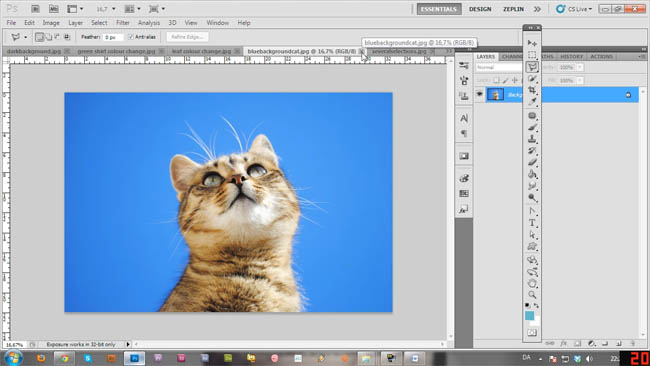Delete layer trash icon
The image size is (650, 366).
pos(633,344)
